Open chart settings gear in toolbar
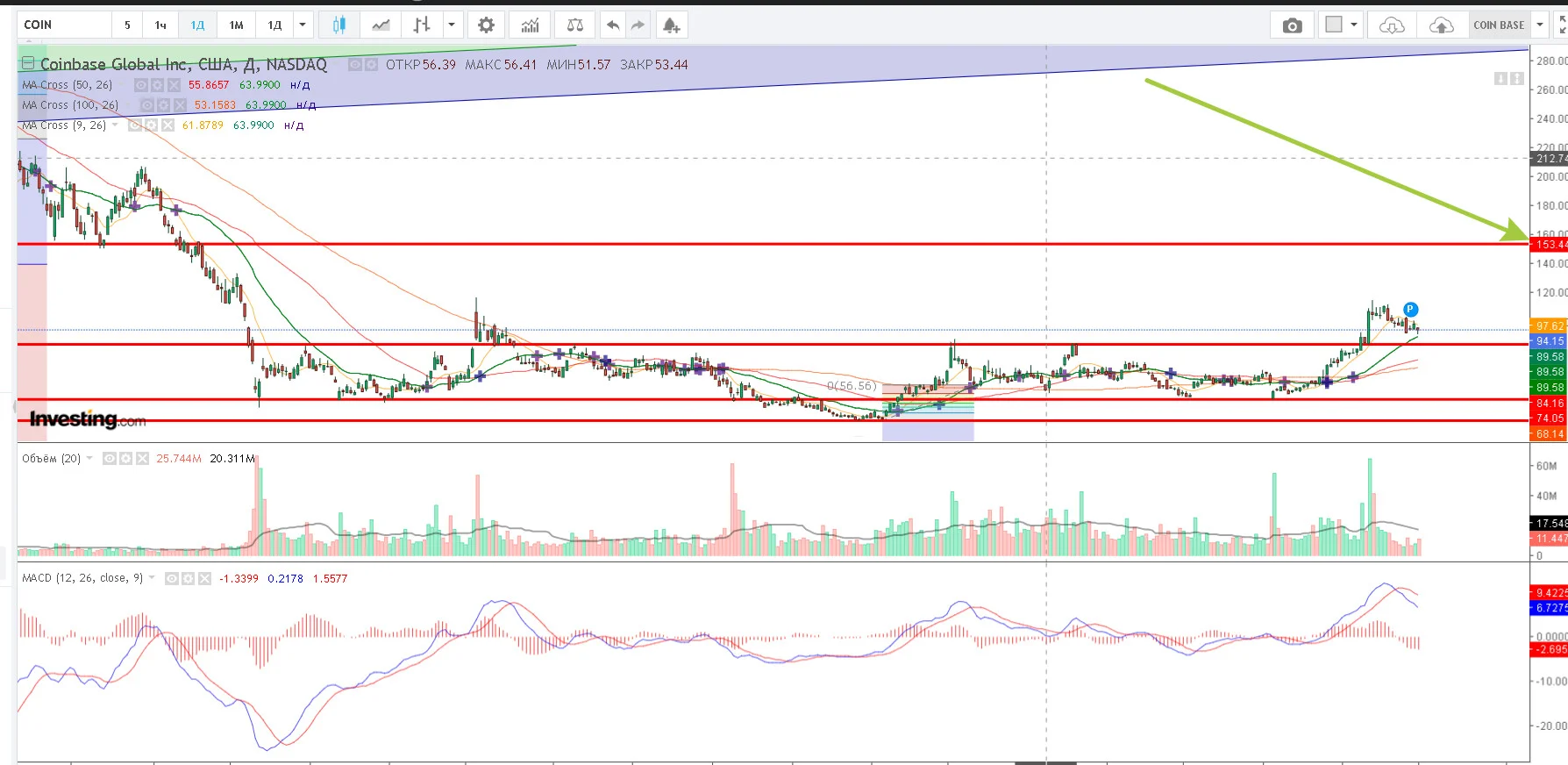Viewport: 1568px width, 765px height. click(487, 25)
